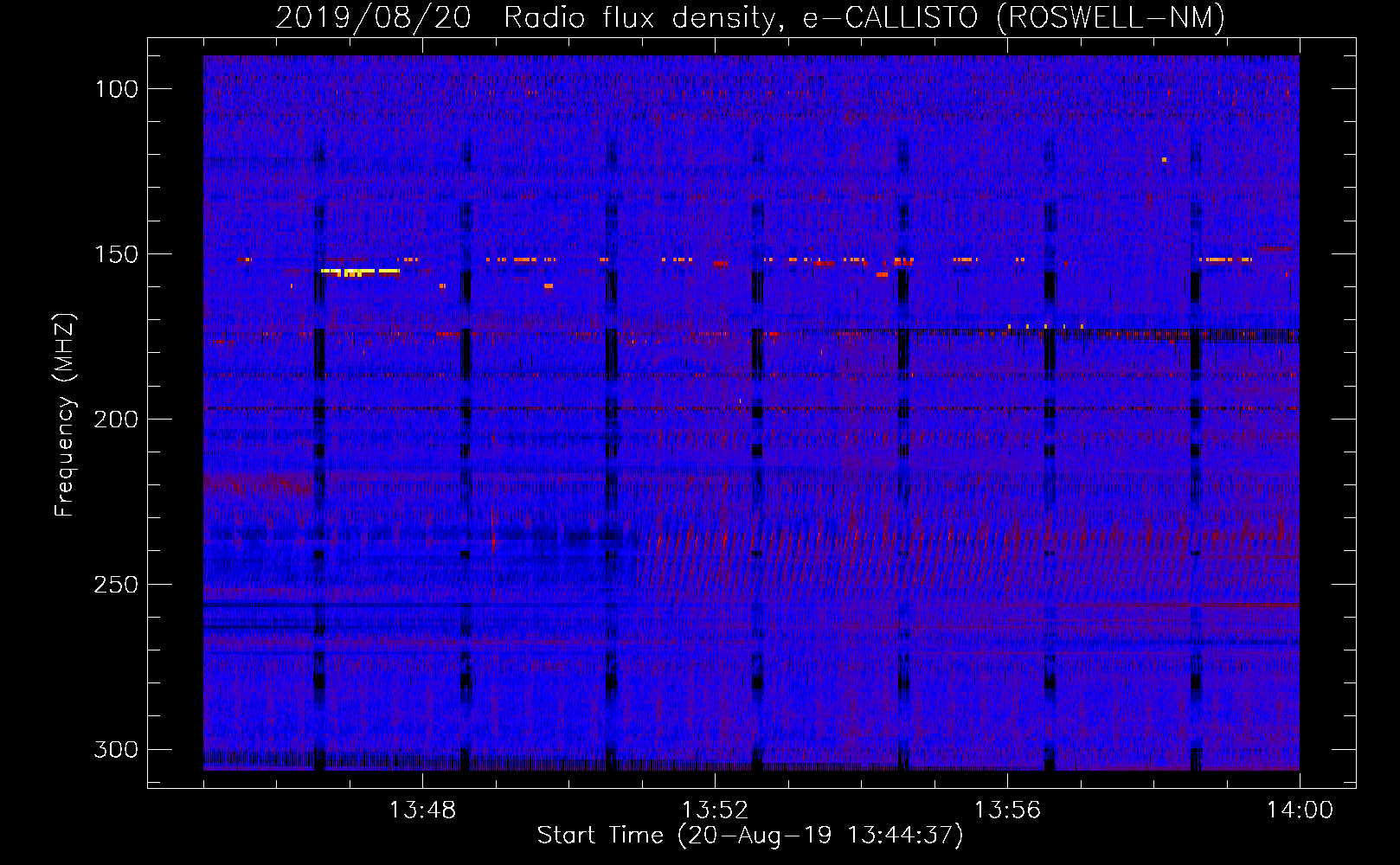Click the 300 frequency tick label
Image resolution: width=1400 pixels, height=865 pixels.
[x=116, y=749]
